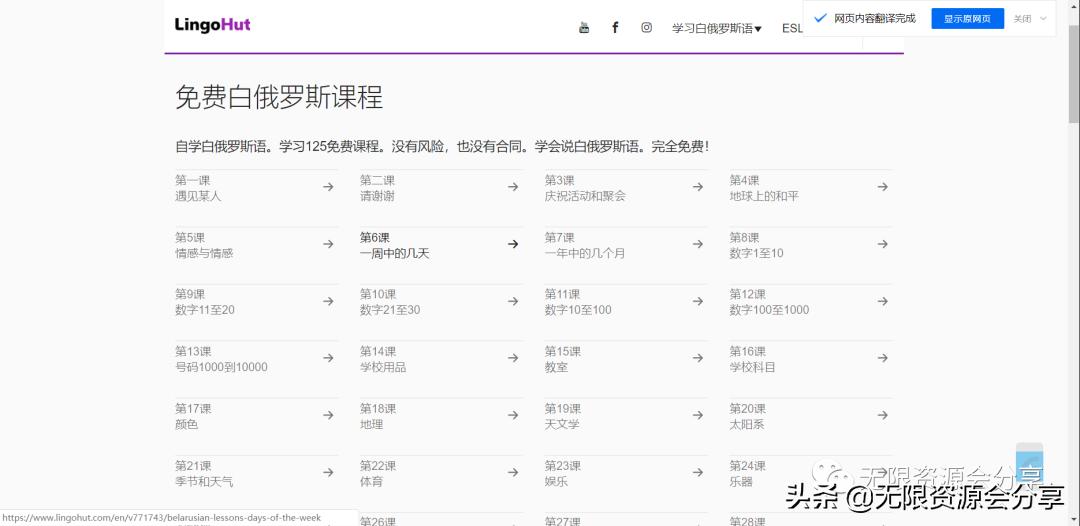
Task: Click 关闭 in the translation popup
Action: tap(1022, 19)
